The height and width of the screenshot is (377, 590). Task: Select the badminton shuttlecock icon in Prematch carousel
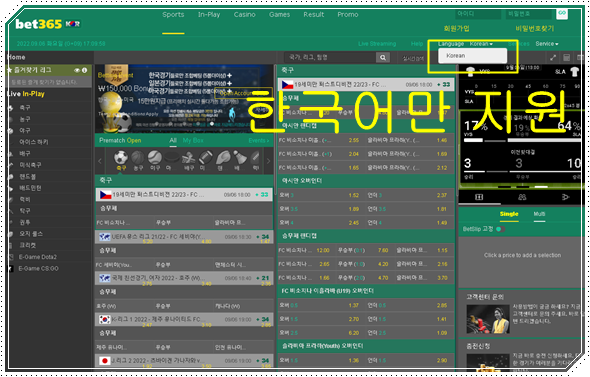point(240,157)
